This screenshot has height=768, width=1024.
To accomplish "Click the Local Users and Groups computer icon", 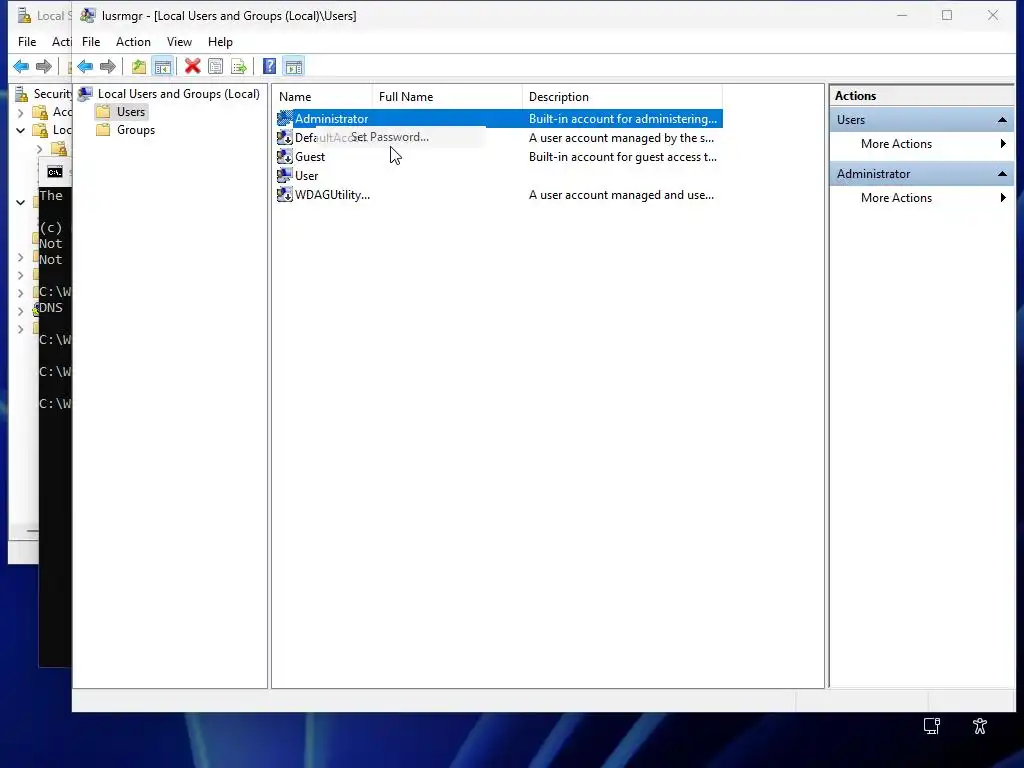I will pyautogui.click(x=86, y=94).
